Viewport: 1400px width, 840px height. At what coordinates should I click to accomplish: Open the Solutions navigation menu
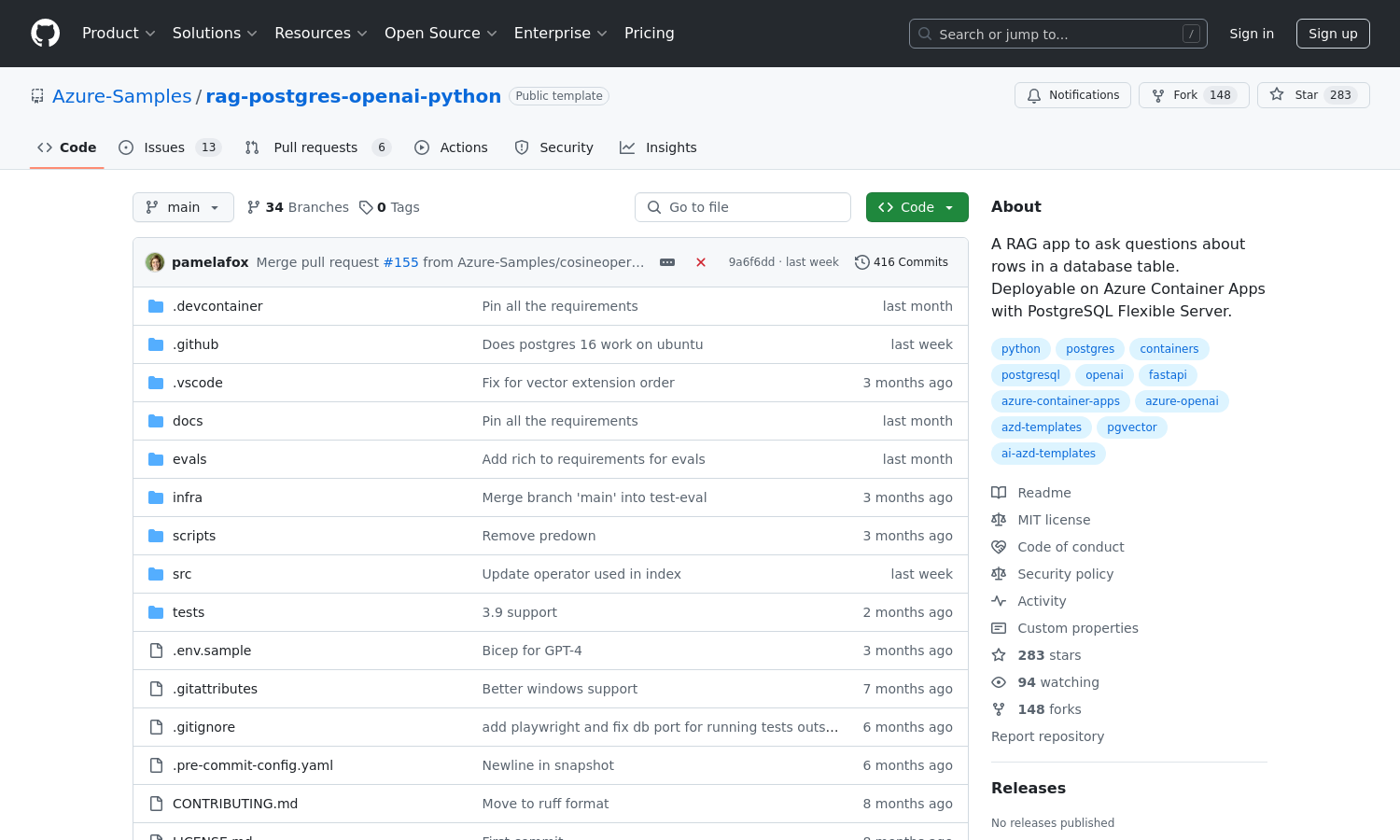tap(215, 34)
